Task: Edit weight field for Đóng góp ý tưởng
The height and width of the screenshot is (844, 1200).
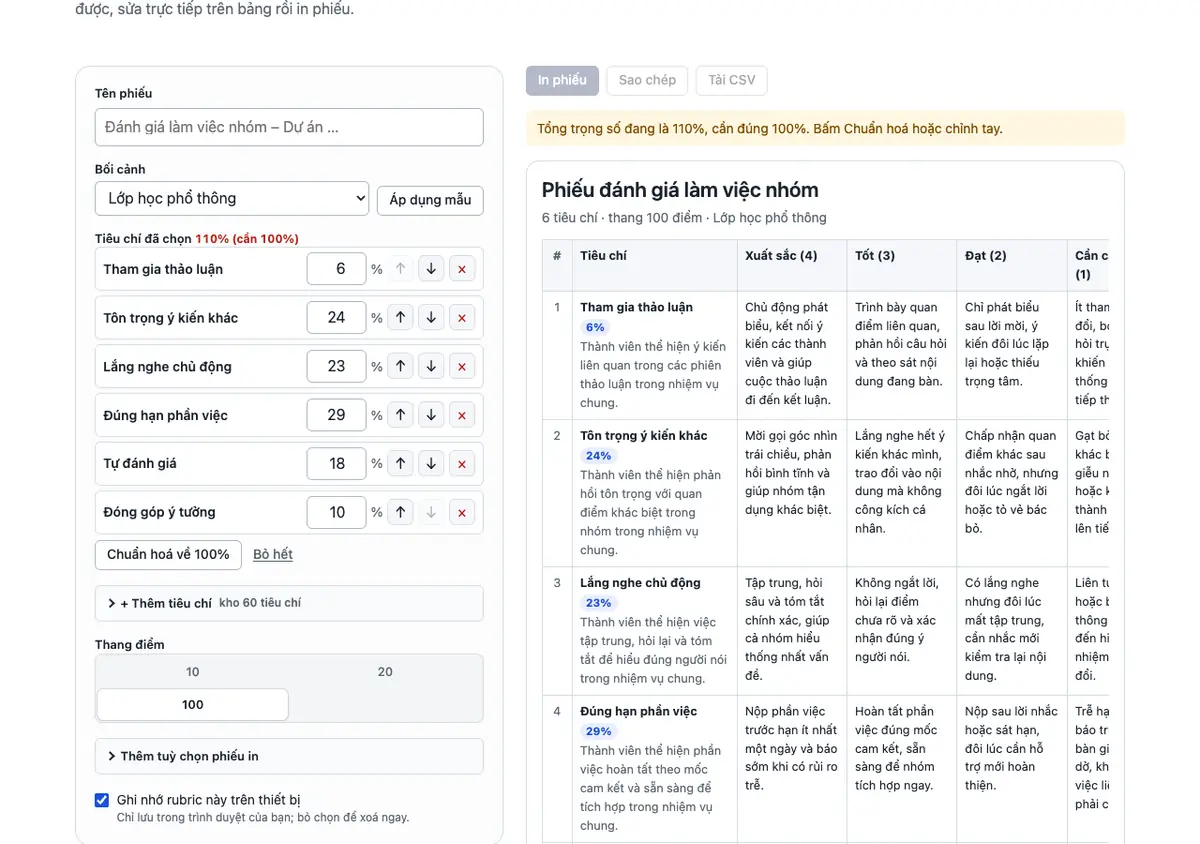Action: pos(337,512)
